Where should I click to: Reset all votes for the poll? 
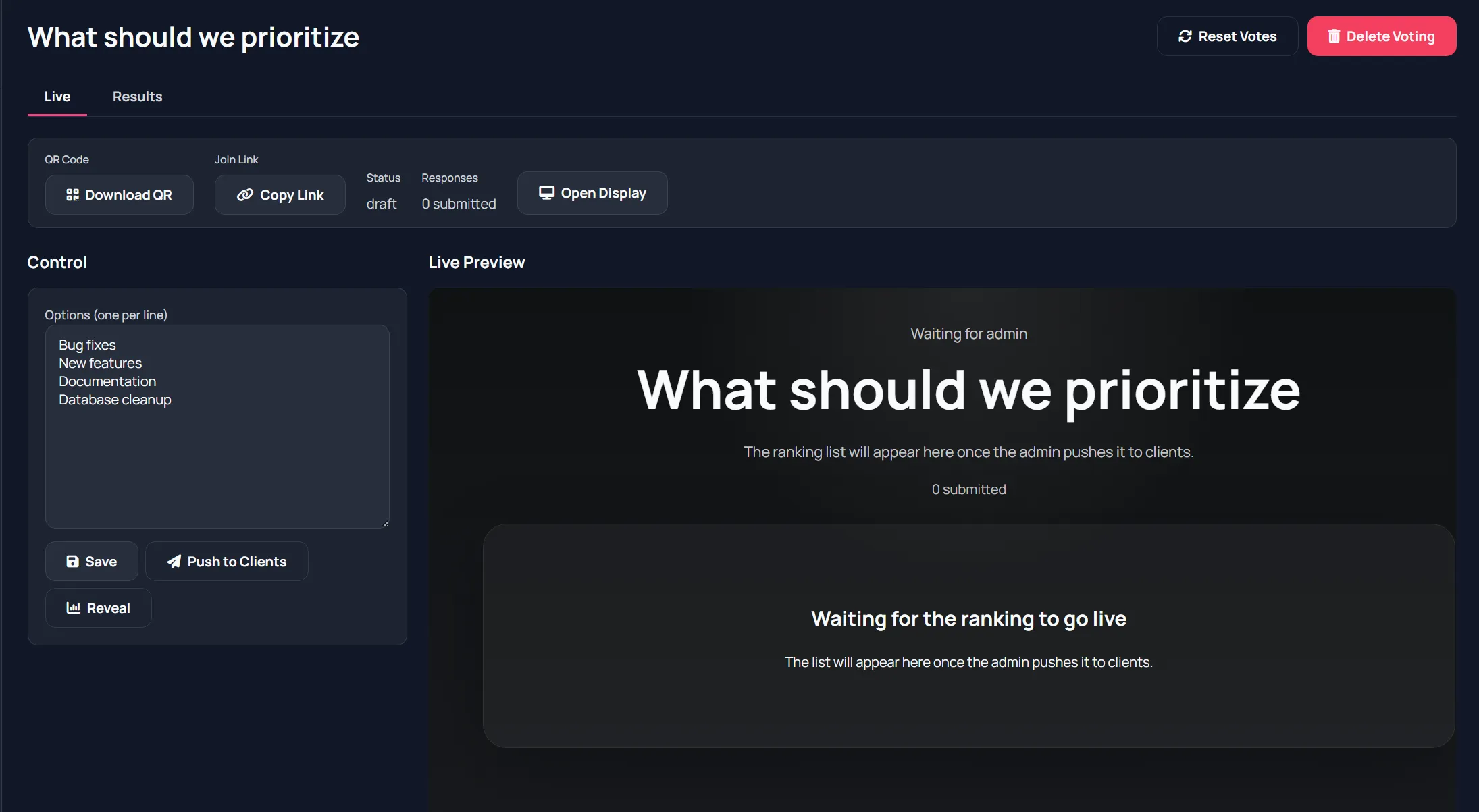coord(1227,36)
